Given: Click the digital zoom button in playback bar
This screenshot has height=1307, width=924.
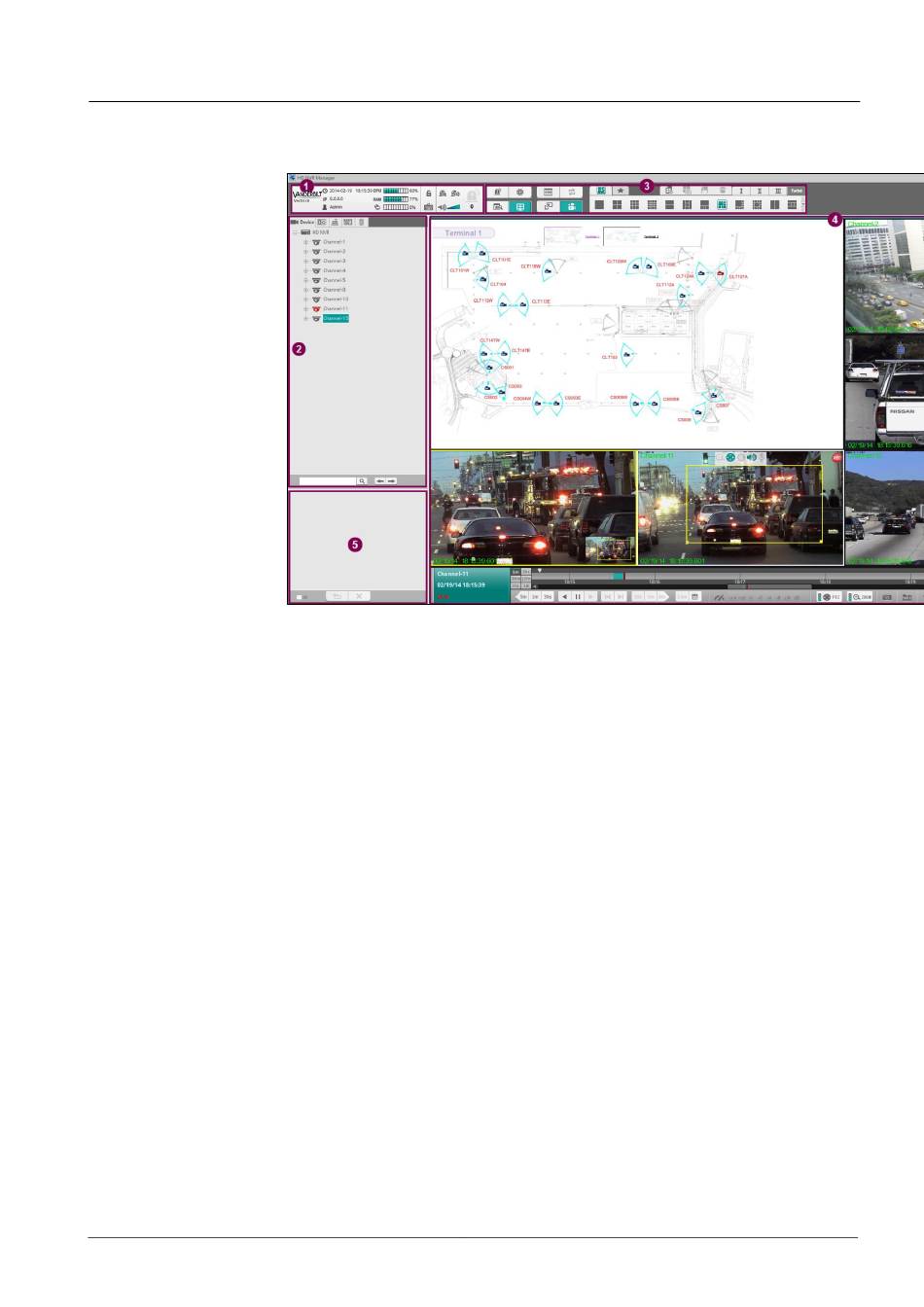Looking at the screenshot, I should (x=861, y=597).
